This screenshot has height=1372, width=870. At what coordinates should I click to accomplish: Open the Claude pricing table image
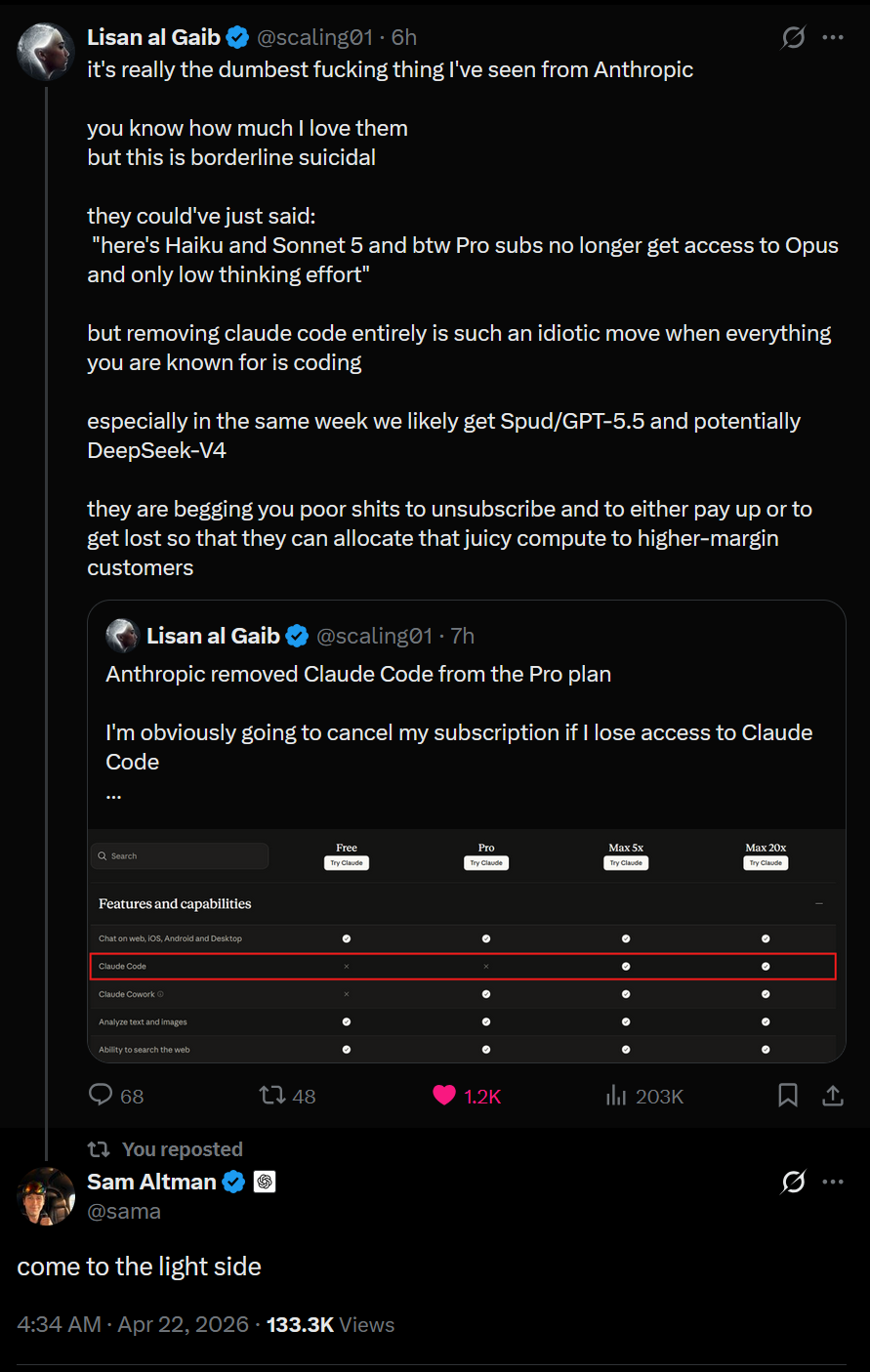click(x=467, y=945)
